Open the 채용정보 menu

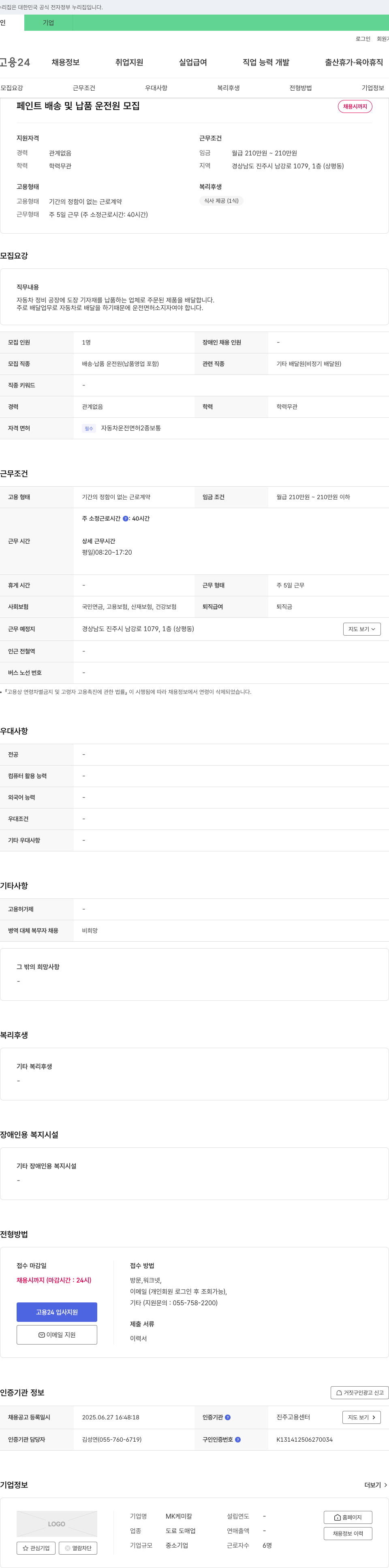pos(66,62)
